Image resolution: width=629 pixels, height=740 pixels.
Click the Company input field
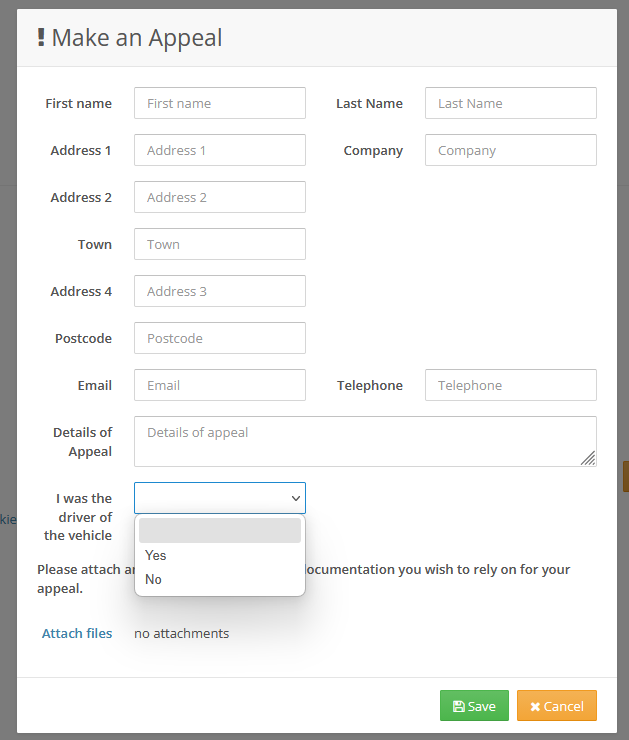[x=510, y=150]
